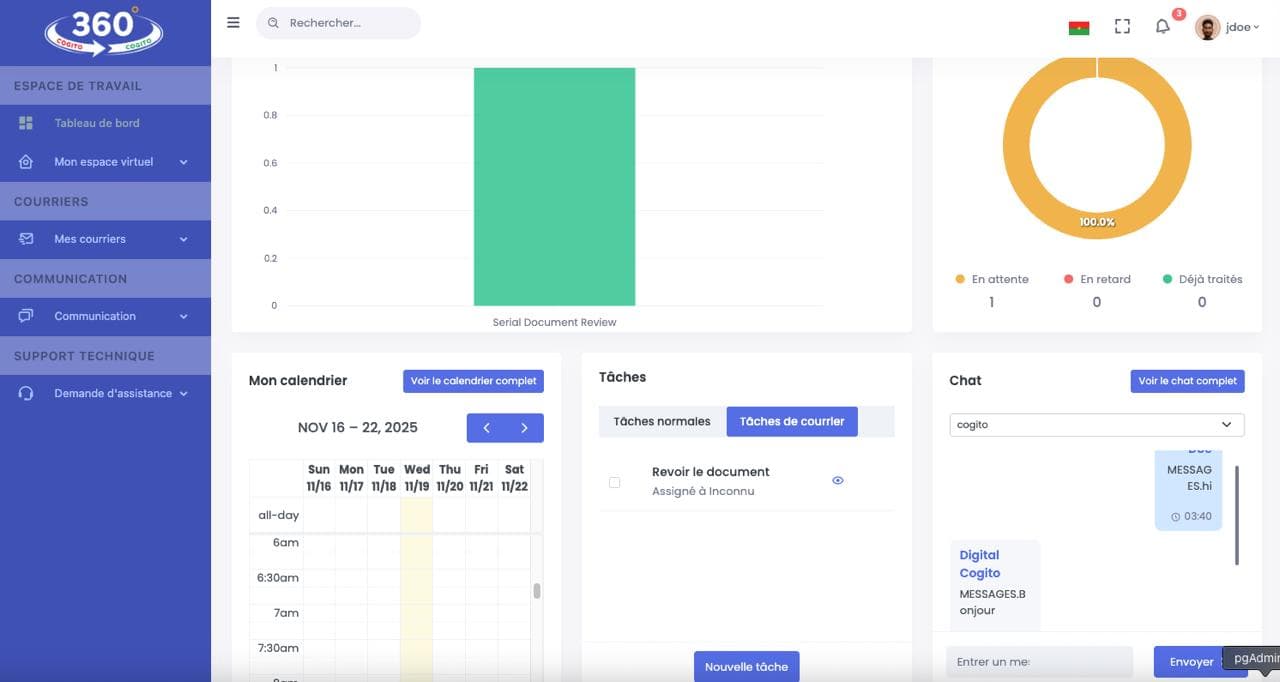
Task: Select the Tâches de courrier tab
Action: 792,422
